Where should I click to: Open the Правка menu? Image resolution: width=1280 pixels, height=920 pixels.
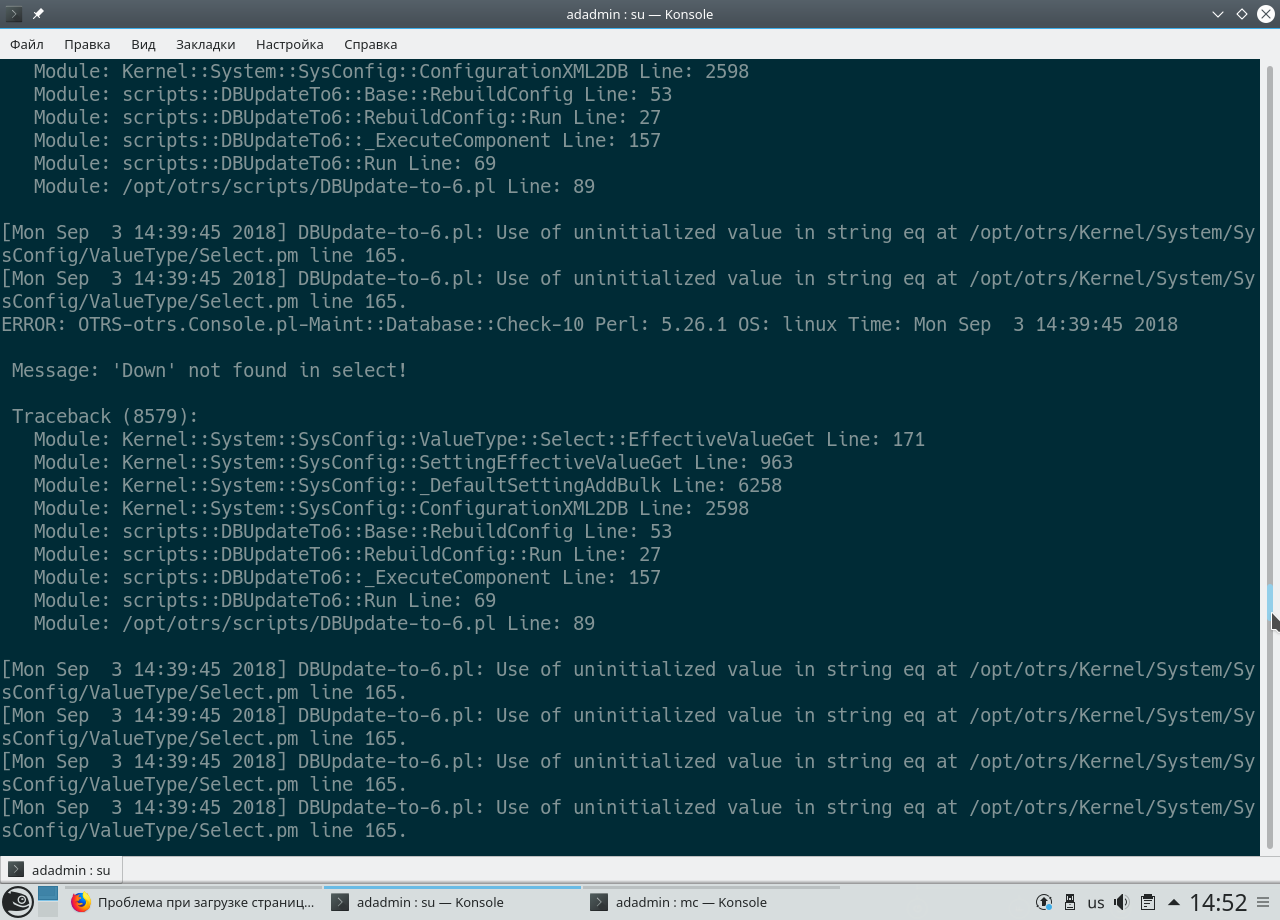point(87,44)
